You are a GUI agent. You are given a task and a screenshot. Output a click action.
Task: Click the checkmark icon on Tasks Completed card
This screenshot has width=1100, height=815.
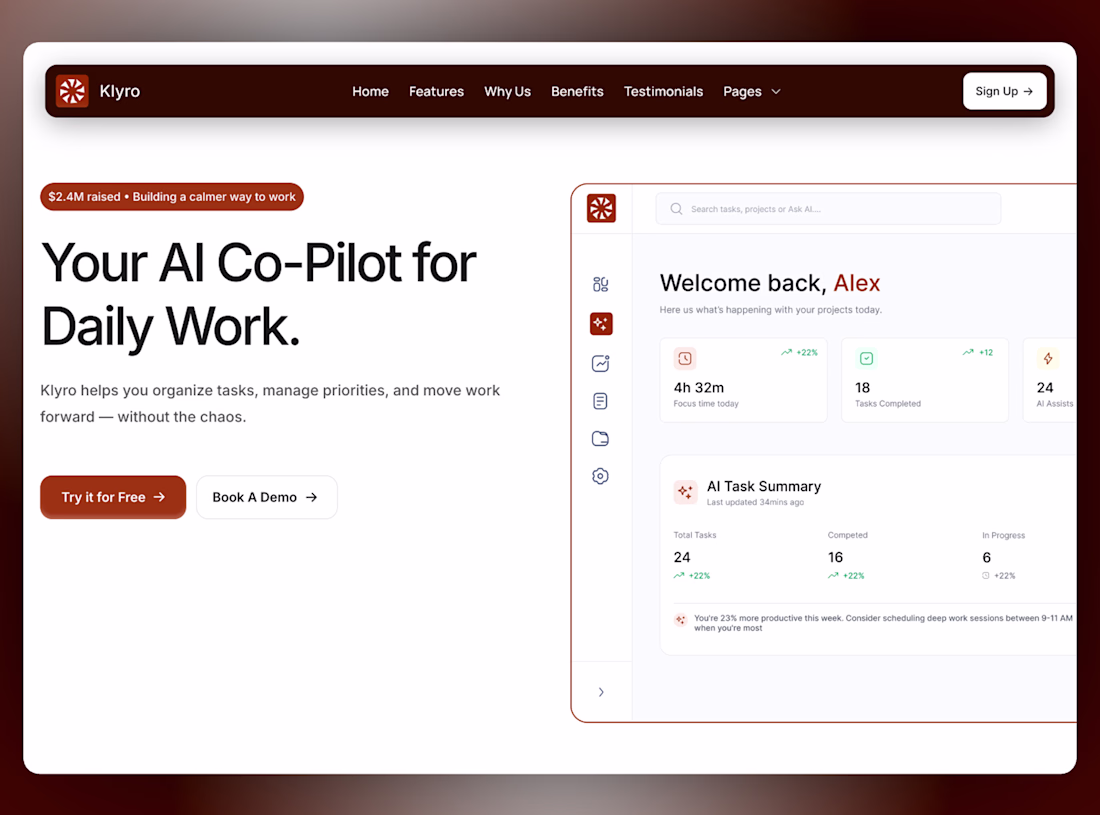coord(866,358)
